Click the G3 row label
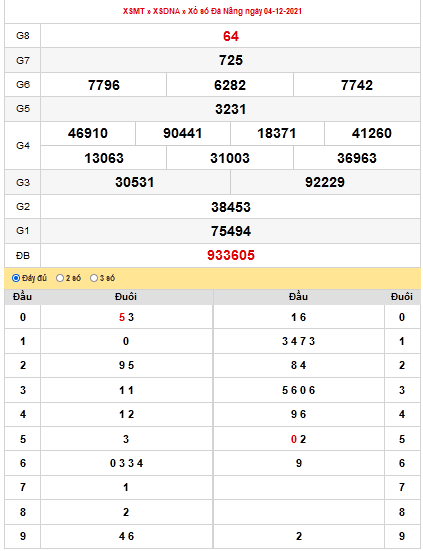The width and height of the screenshot is (423, 551). pos(23,182)
